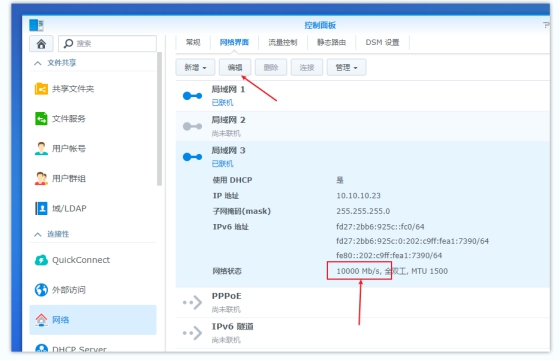This screenshot has height=361, width=560.
Task: Open DHCP Server icon
Action: (x=41, y=348)
